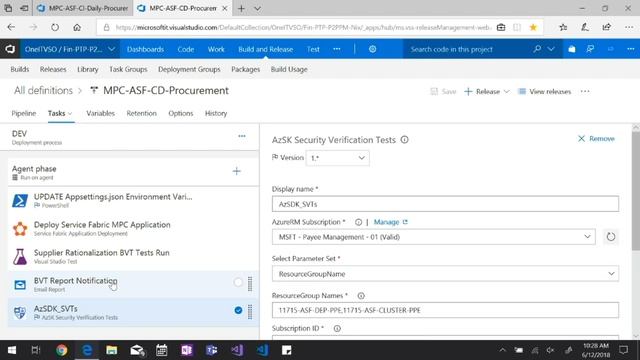Open DEV environment ellipsis options
The width and height of the screenshot is (640, 360).
point(242,136)
